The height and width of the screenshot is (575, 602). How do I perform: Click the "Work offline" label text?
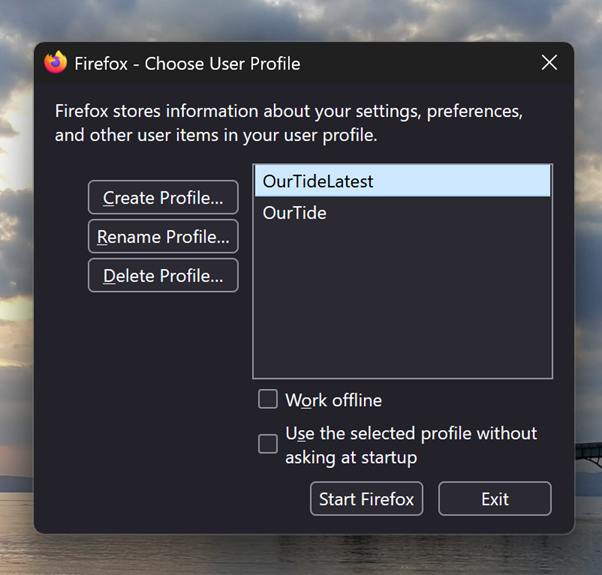[x=333, y=401]
